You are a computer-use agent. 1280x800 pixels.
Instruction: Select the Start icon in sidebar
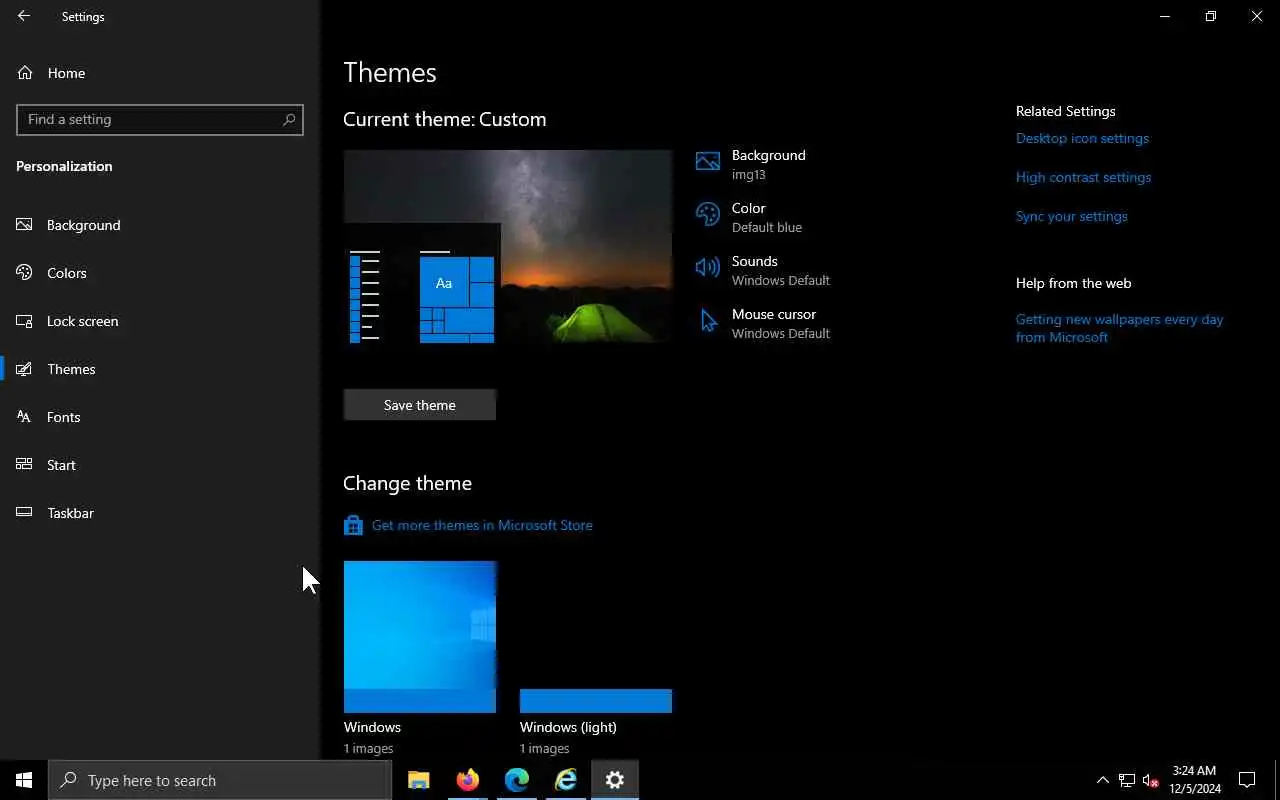[x=25, y=465]
